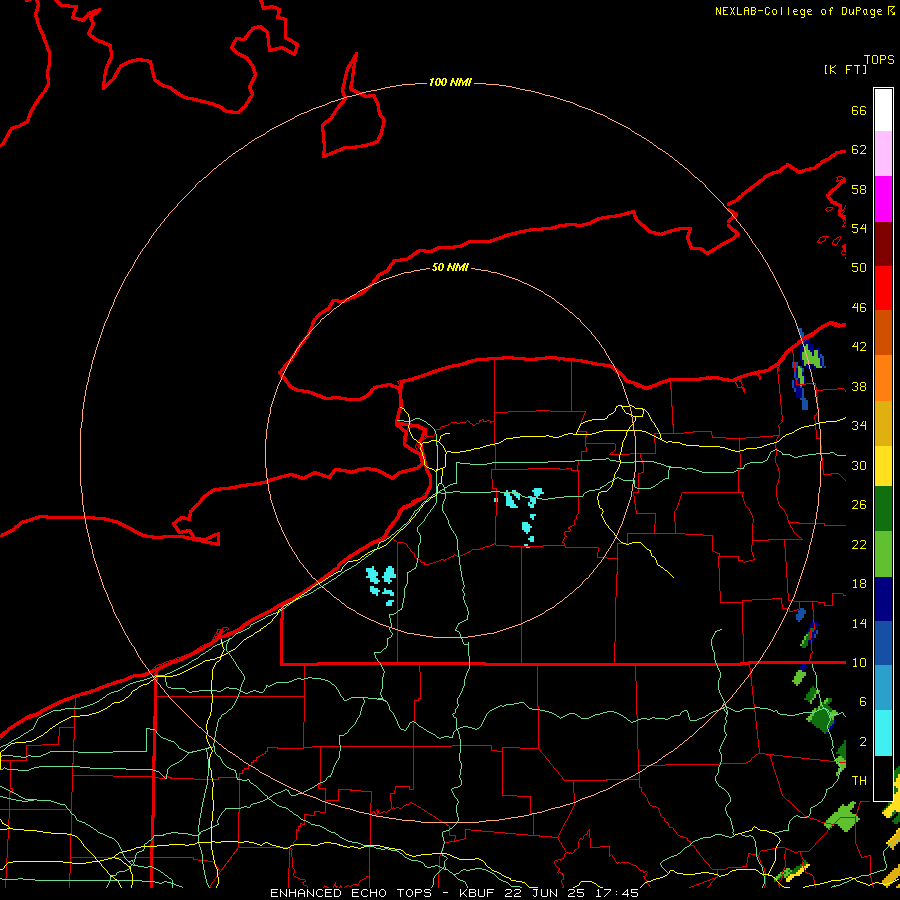
Task: Select the light pink legend swatch
Action: coord(883,154)
